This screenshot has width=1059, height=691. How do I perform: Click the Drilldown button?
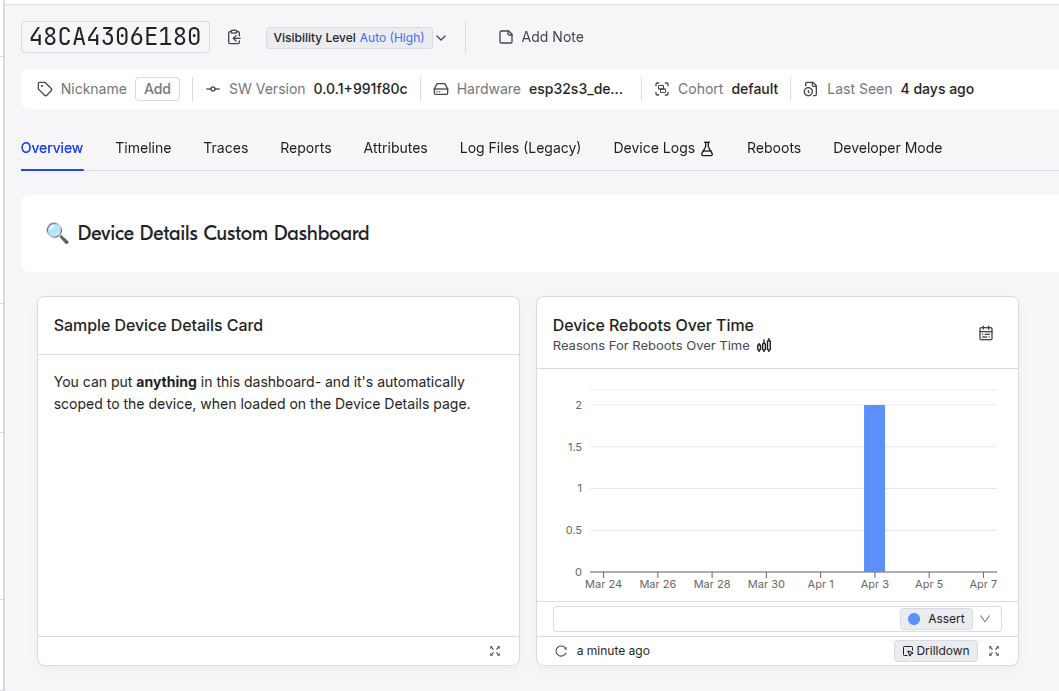[x=935, y=650]
